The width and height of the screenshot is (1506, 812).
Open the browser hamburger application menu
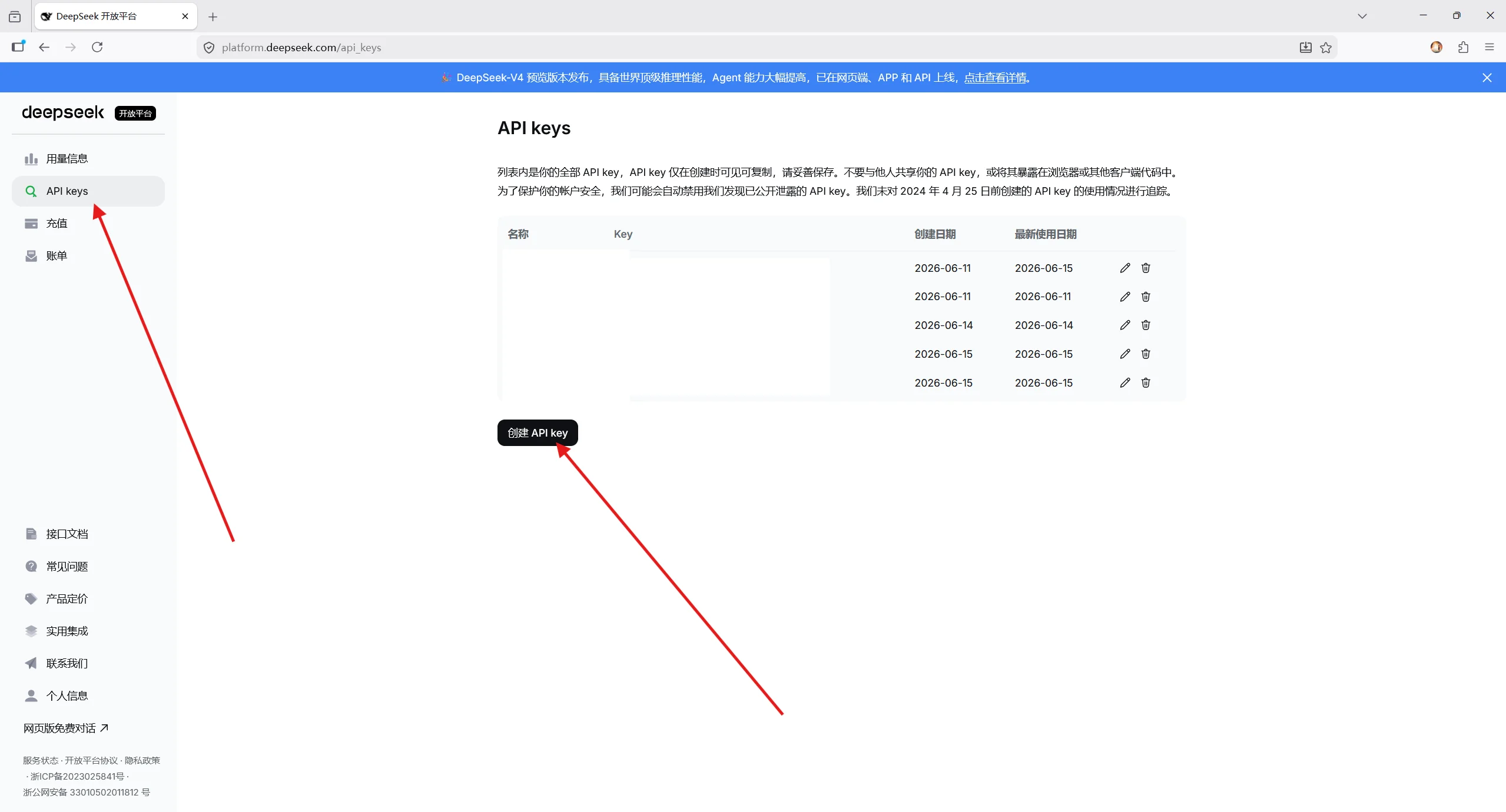coord(1490,47)
